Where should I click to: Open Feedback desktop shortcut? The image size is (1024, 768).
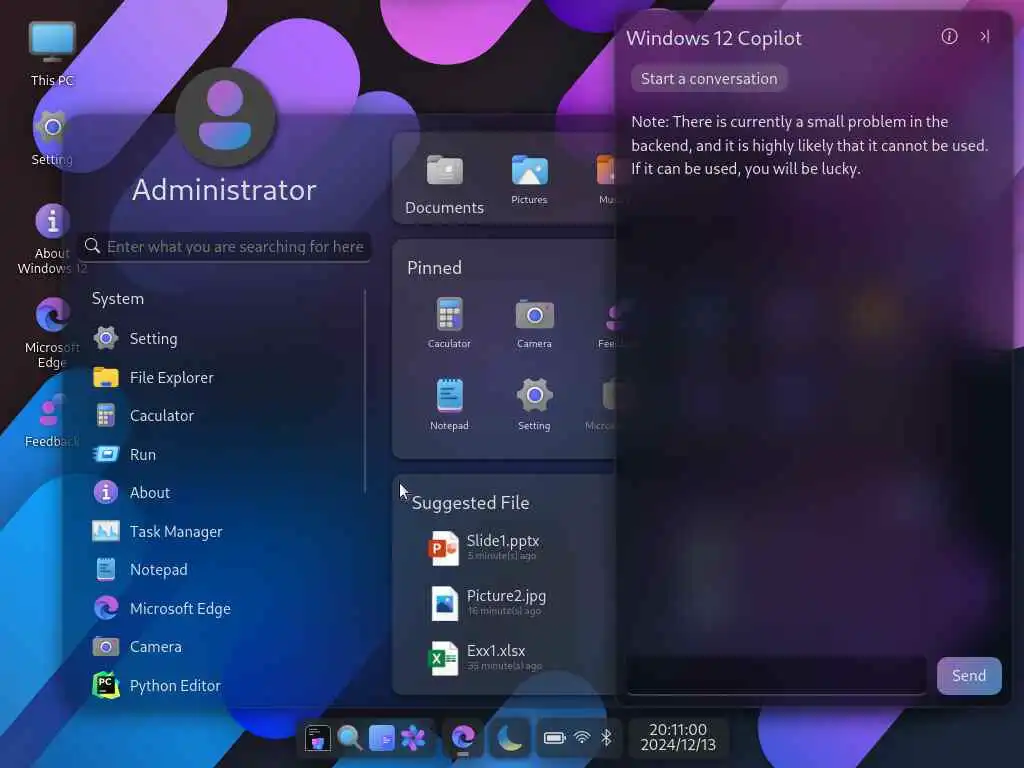(x=52, y=421)
